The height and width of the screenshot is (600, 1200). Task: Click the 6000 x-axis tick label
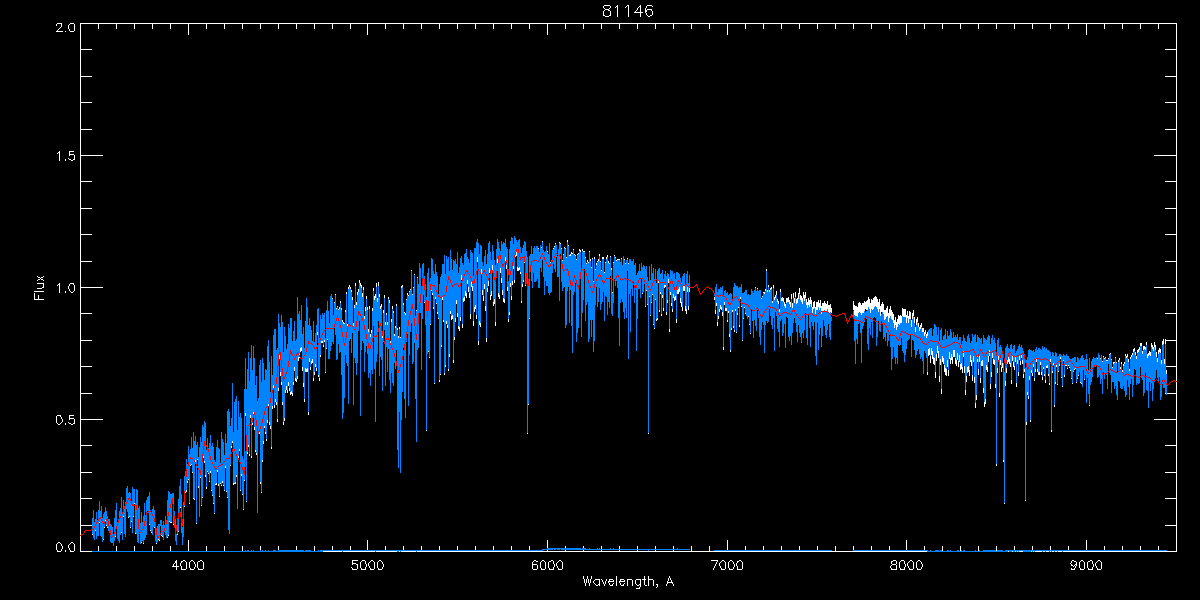(x=547, y=564)
